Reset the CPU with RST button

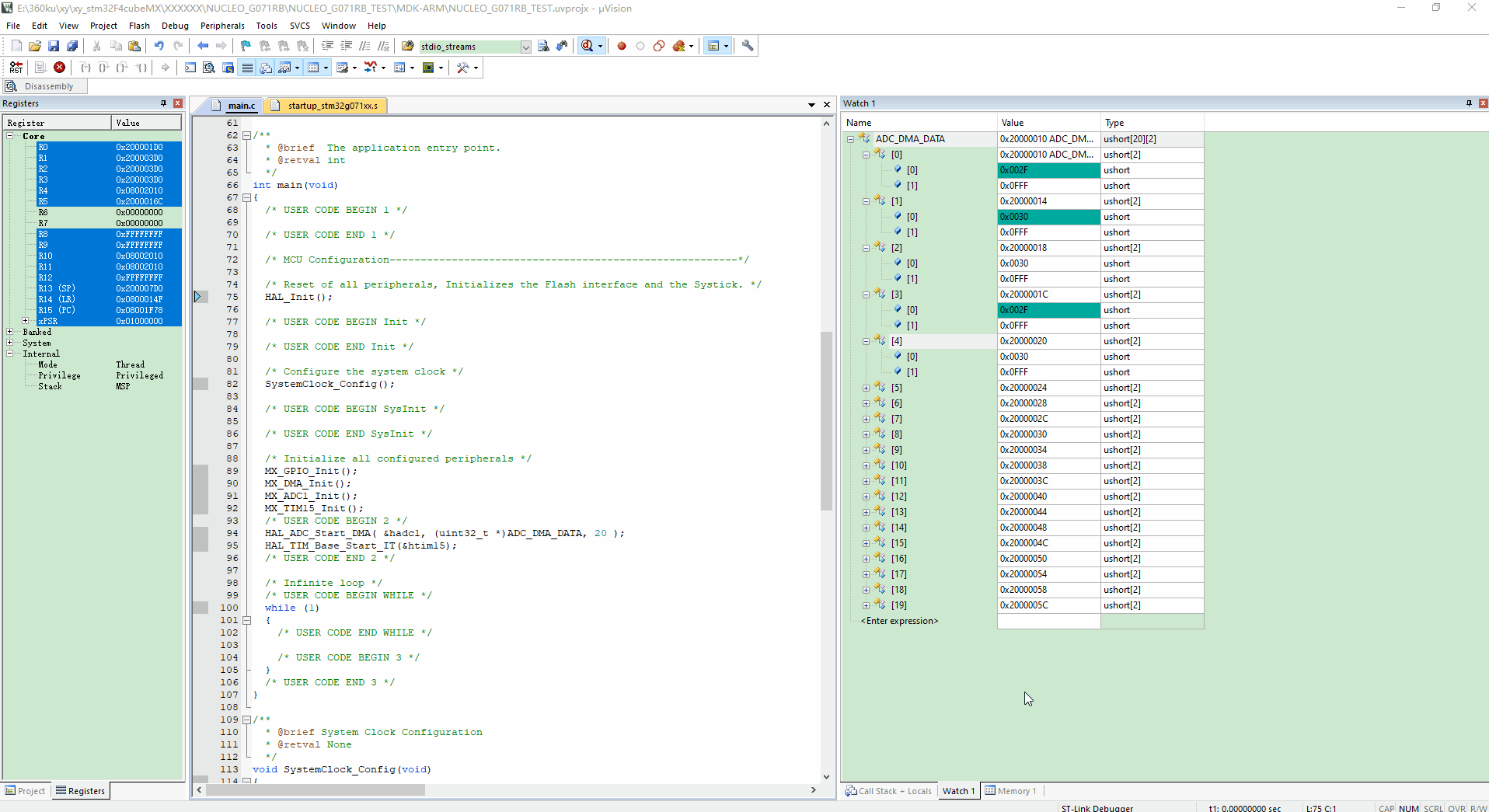pyautogui.click(x=16, y=68)
